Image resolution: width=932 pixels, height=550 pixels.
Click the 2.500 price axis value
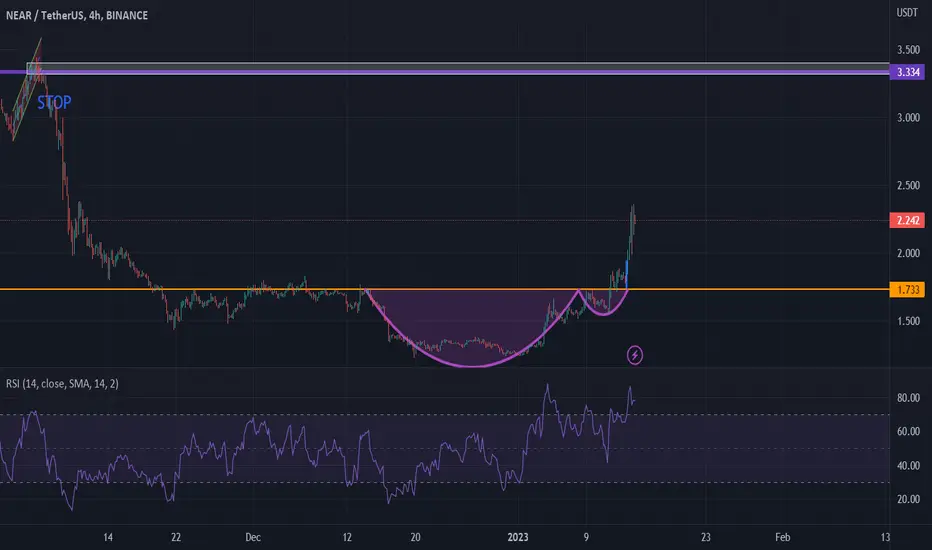[908, 186]
